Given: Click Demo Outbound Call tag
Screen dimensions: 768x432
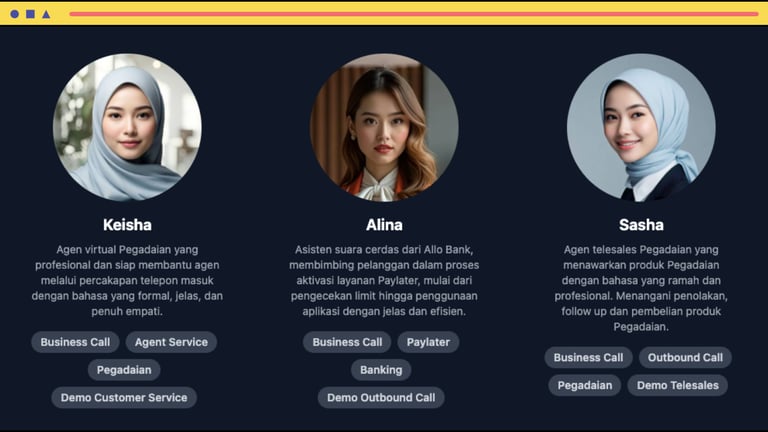Looking at the screenshot, I should 381,397.
